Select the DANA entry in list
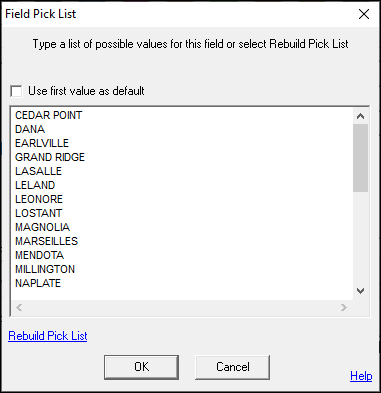This screenshot has height=393, width=381. click(30, 129)
